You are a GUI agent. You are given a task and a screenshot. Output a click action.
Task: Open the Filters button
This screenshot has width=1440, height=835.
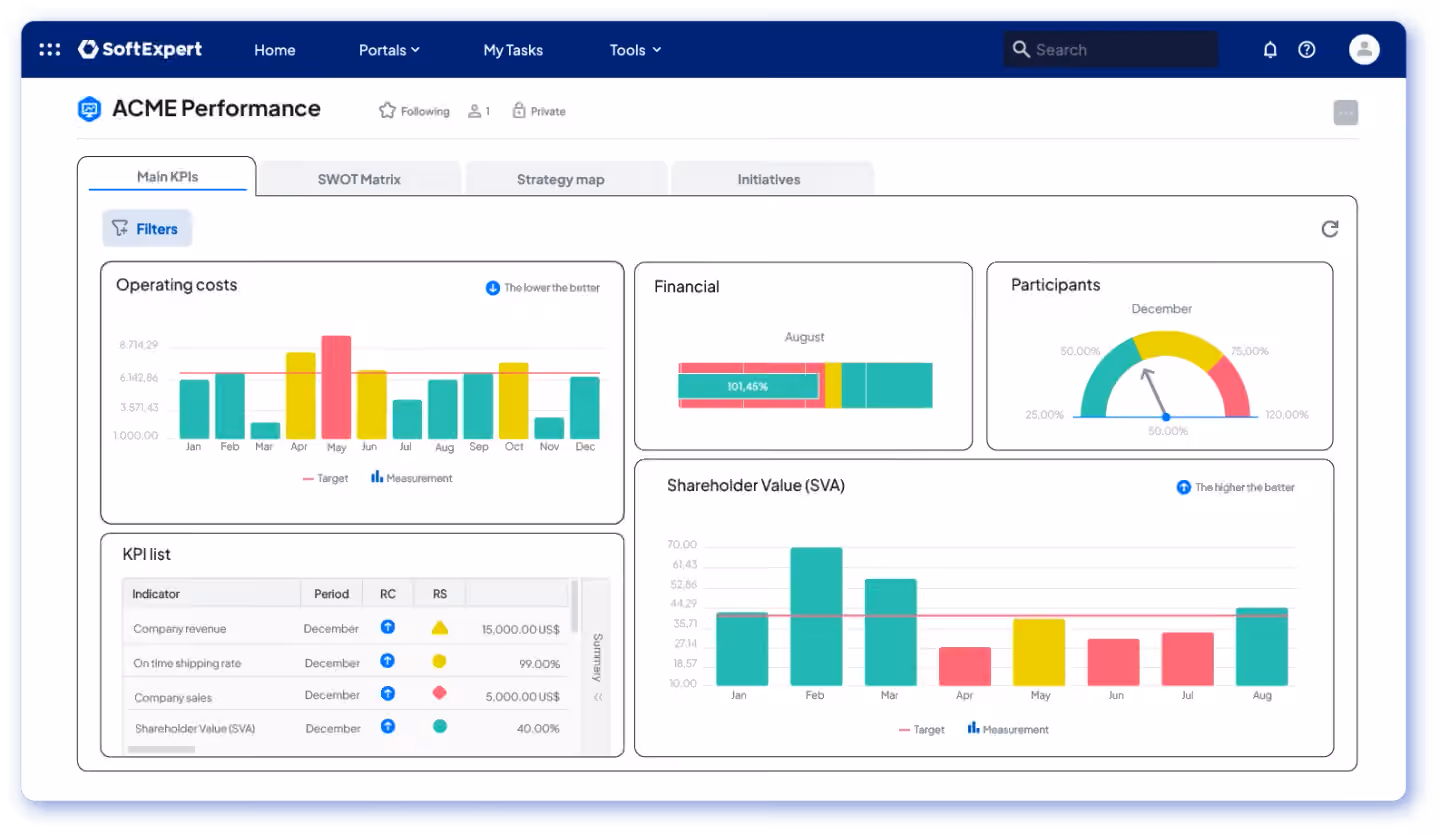(147, 229)
